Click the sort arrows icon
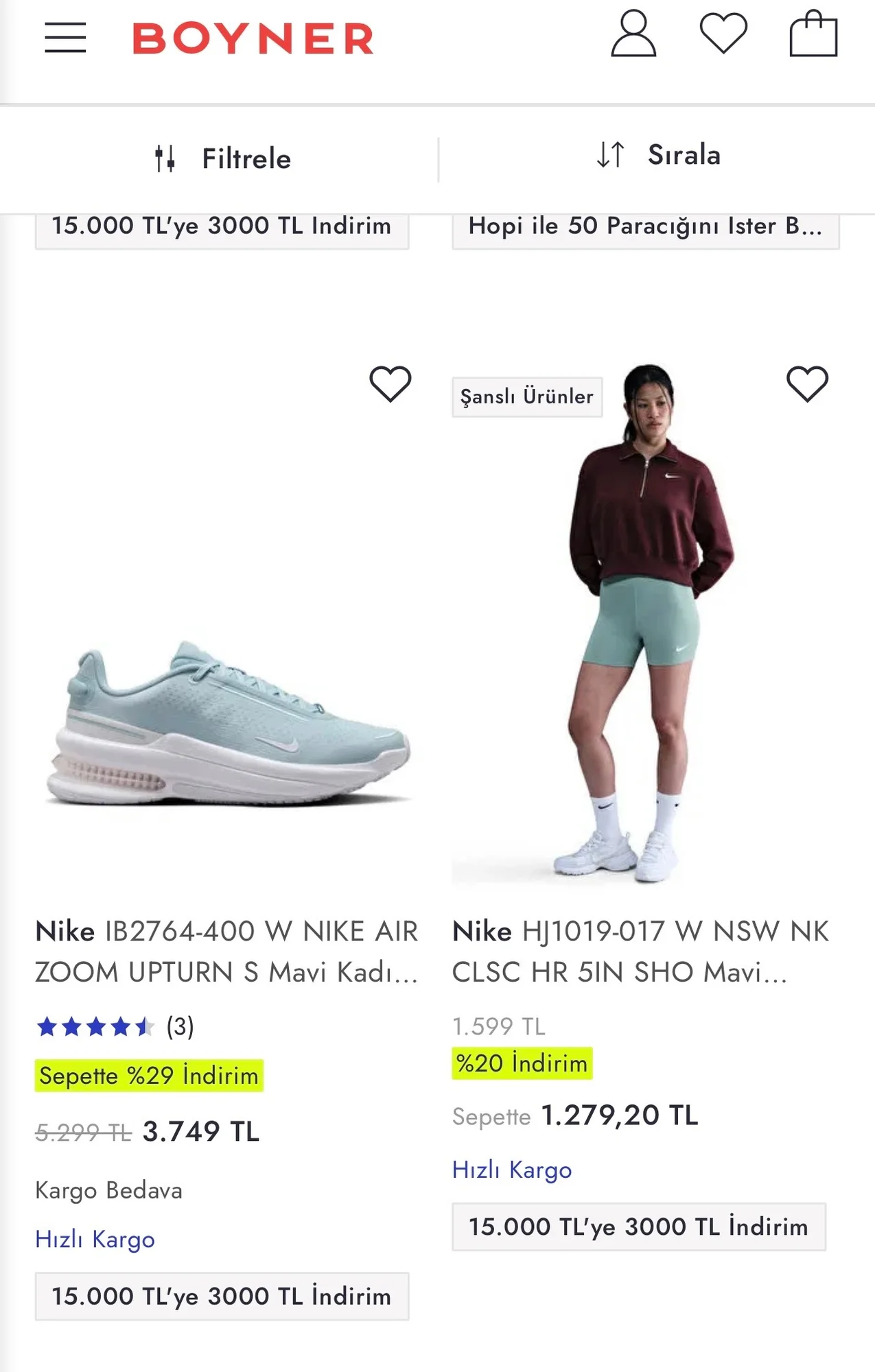Viewport: 875px width, 1372px height. click(x=610, y=155)
